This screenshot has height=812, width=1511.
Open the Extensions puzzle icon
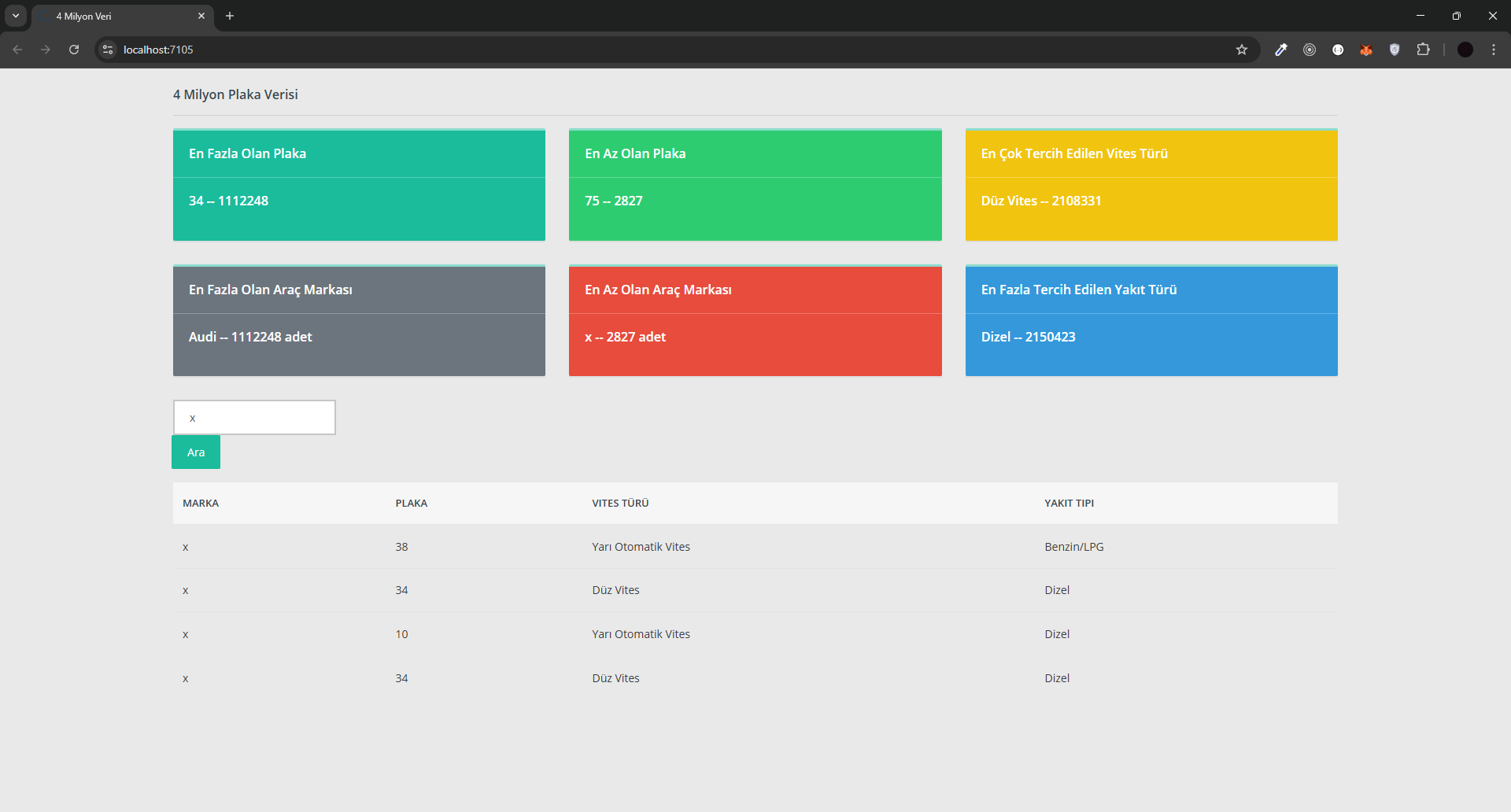click(x=1423, y=50)
